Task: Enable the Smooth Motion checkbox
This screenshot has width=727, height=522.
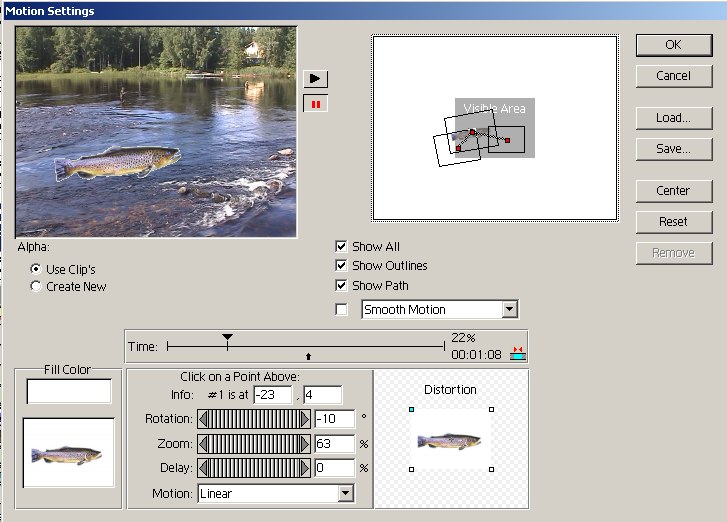Action: point(341,309)
